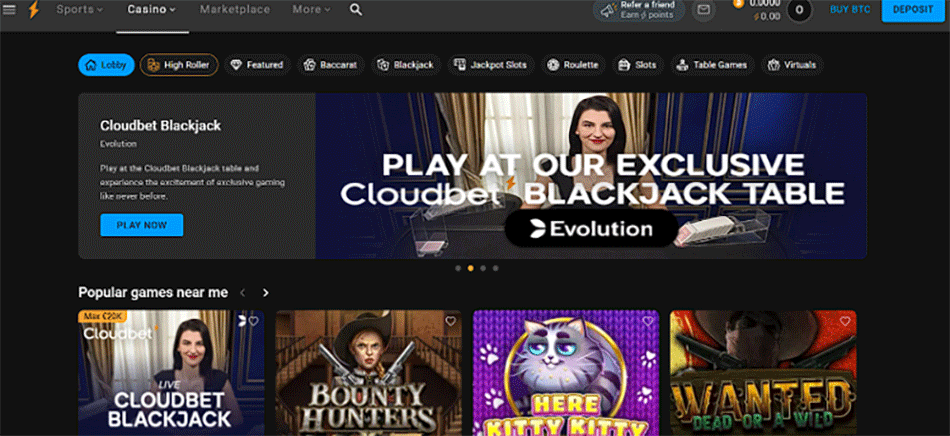Open the messages envelope icon
Viewport: 950px width, 436px height.
pos(704,10)
